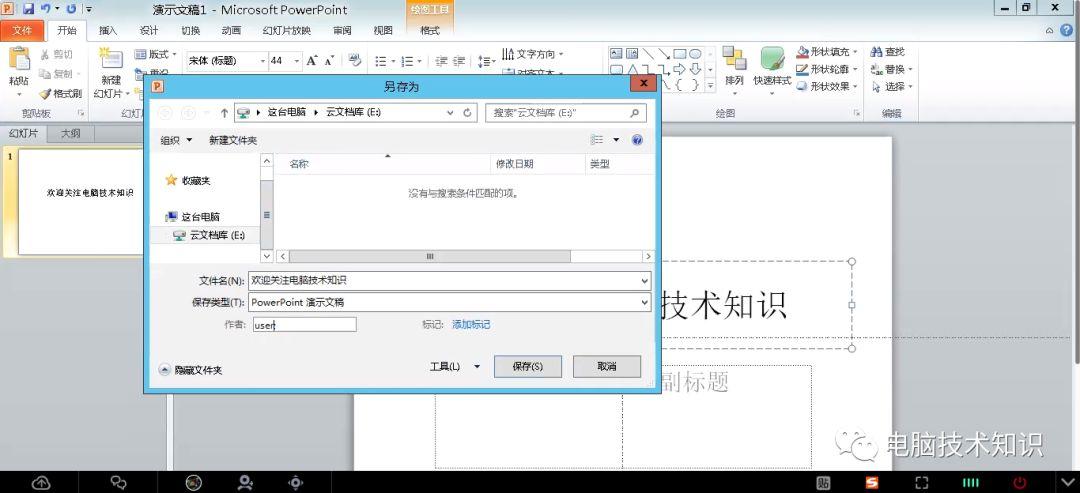Click the Paste (粘贴) clipboard icon
Image resolution: width=1080 pixels, height=493 pixels.
click(19, 59)
